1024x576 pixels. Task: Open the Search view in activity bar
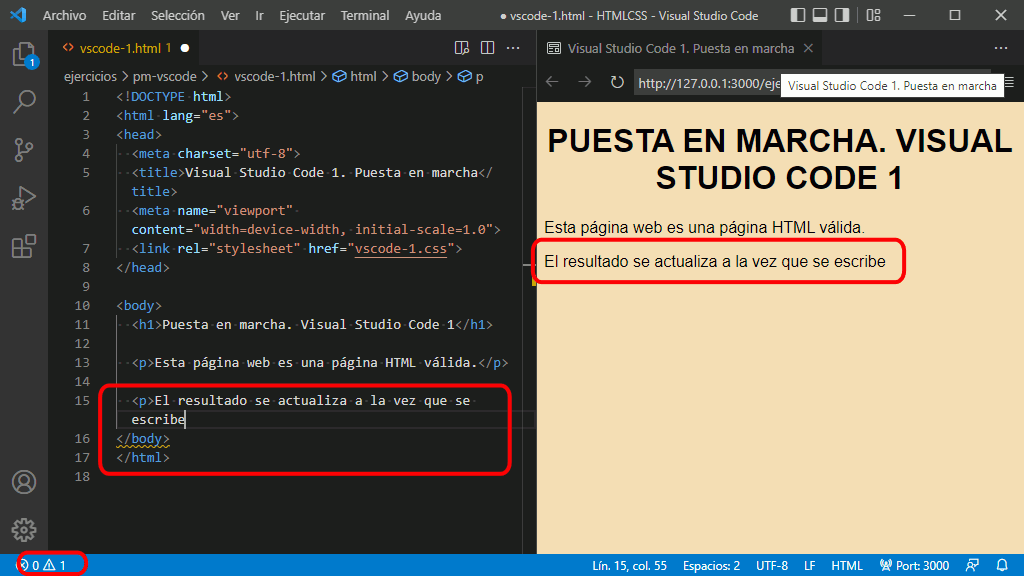[x=24, y=102]
